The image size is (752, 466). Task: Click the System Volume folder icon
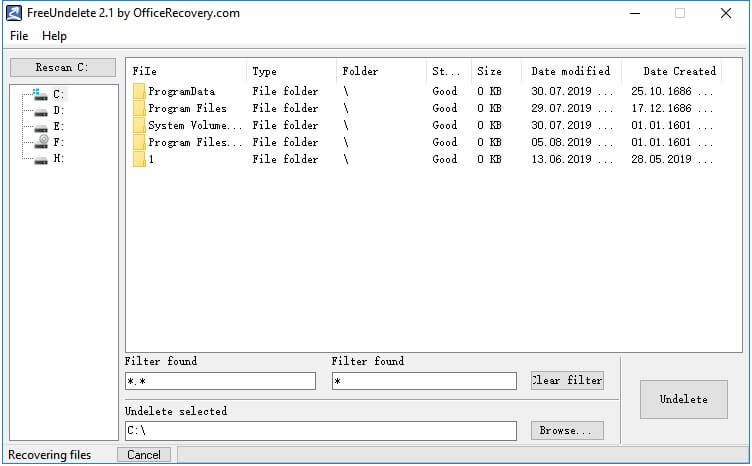(x=139, y=125)
